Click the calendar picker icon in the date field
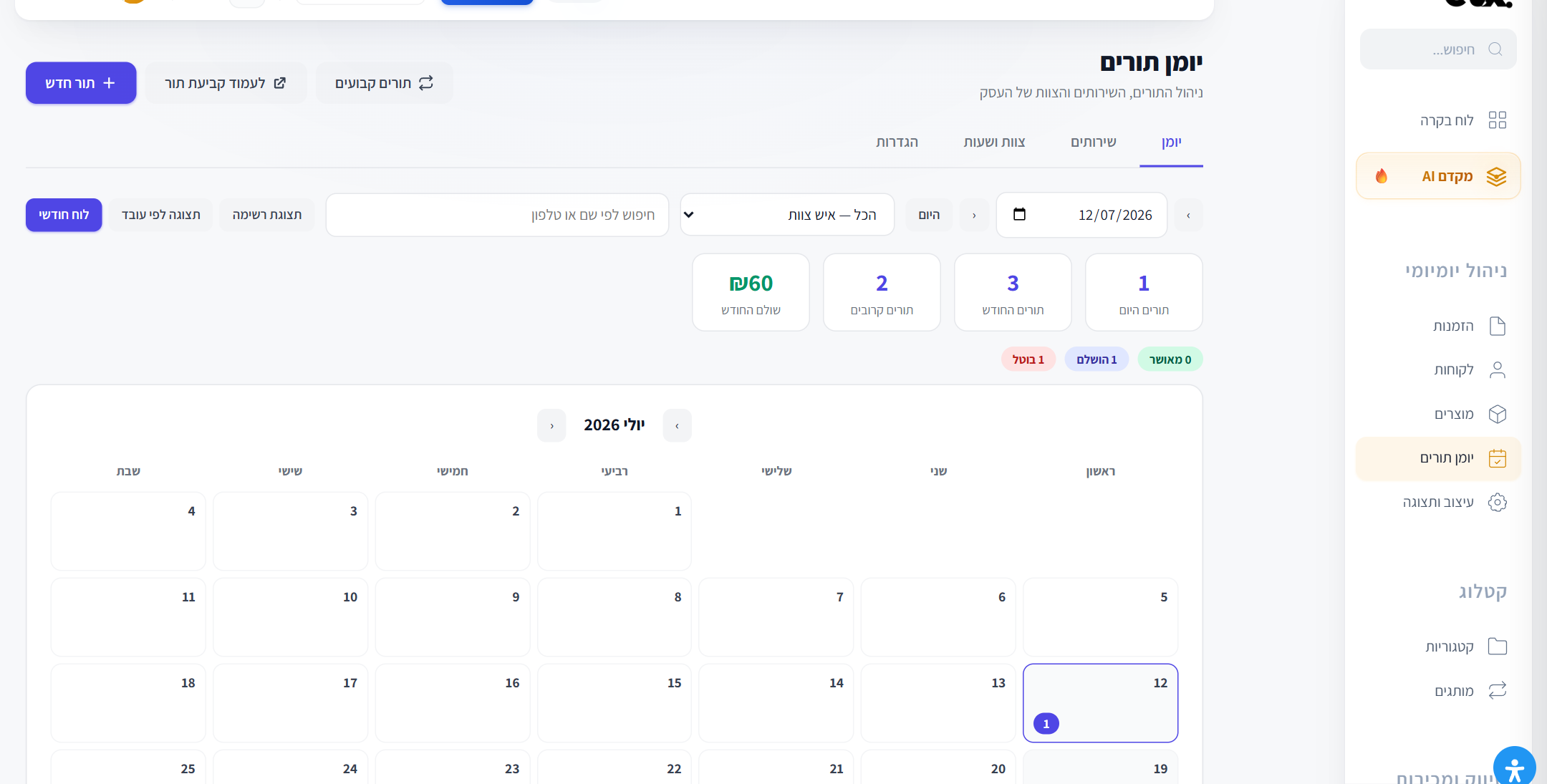This screenshot has width=1547, height=784. 1019,214
